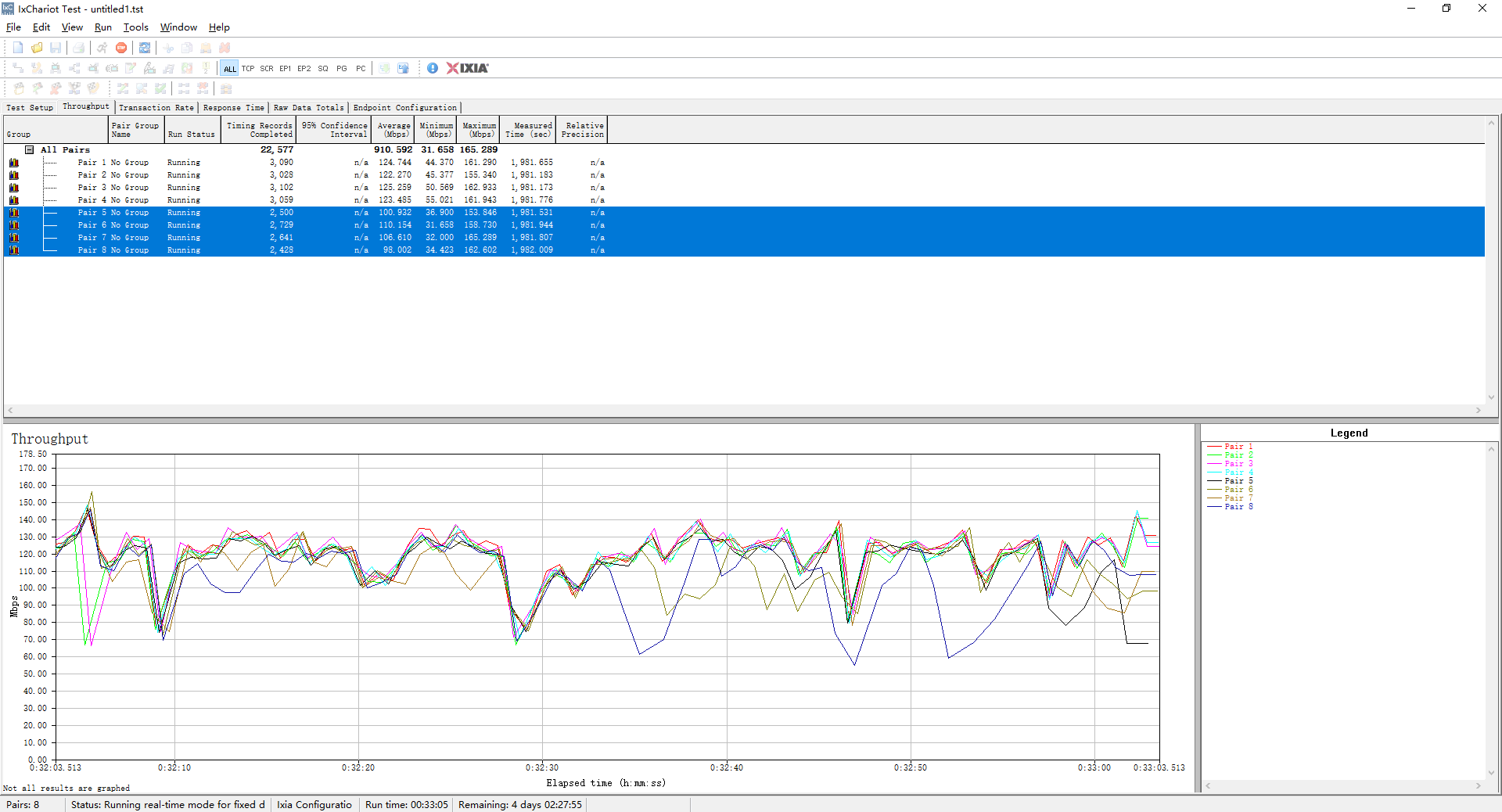Click Pair 8 blue legend entry

point(1231,507)
